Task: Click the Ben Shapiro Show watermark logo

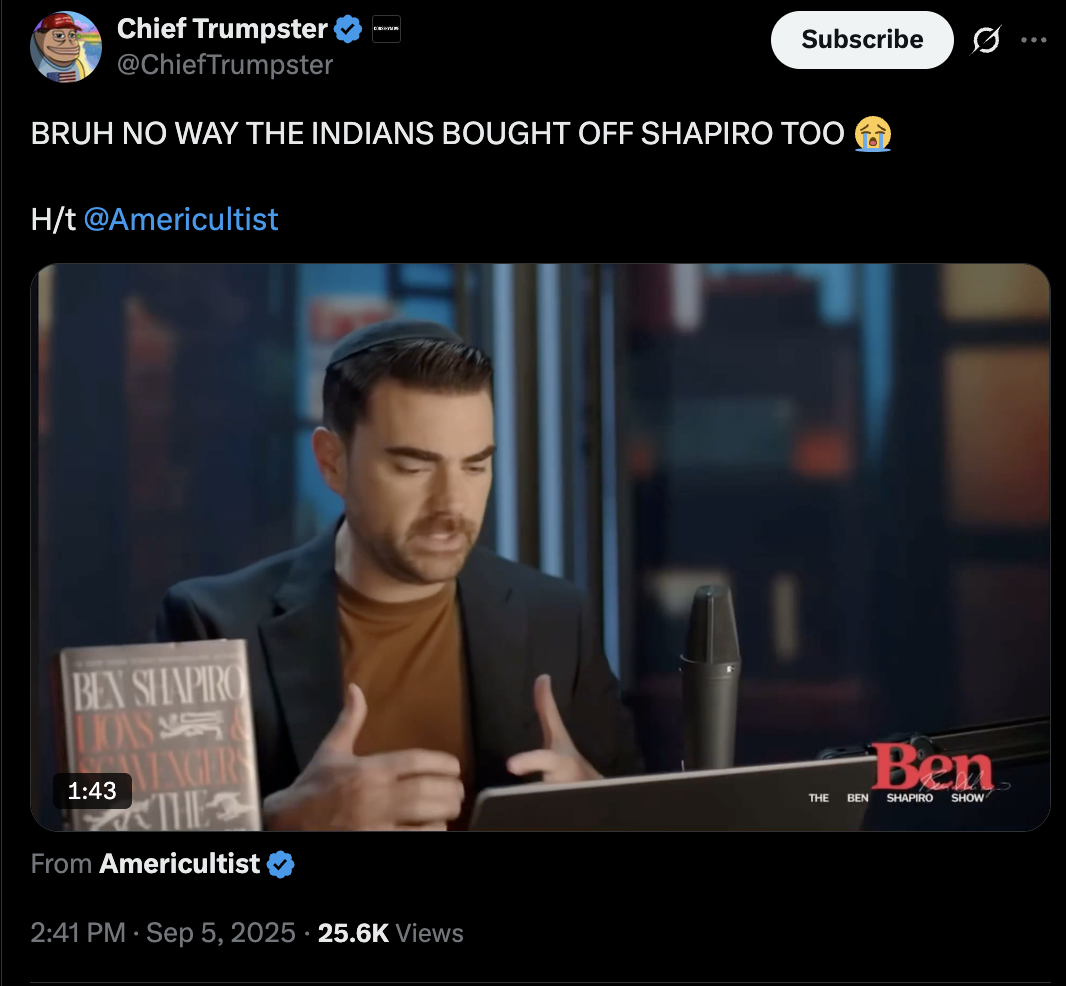Action: 908,775
